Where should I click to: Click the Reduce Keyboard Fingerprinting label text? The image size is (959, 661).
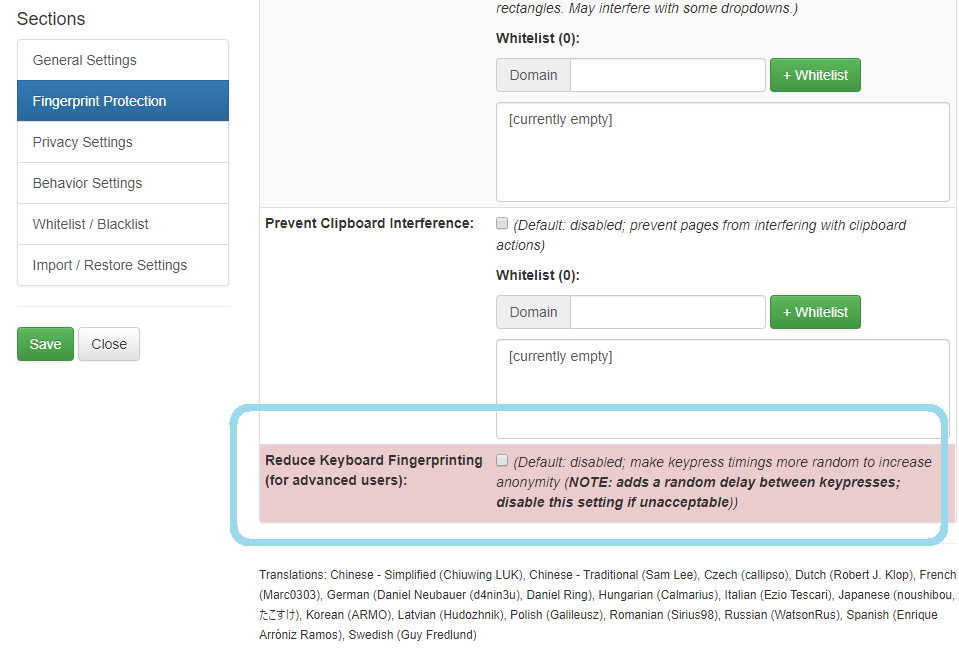tap(374, 470)
